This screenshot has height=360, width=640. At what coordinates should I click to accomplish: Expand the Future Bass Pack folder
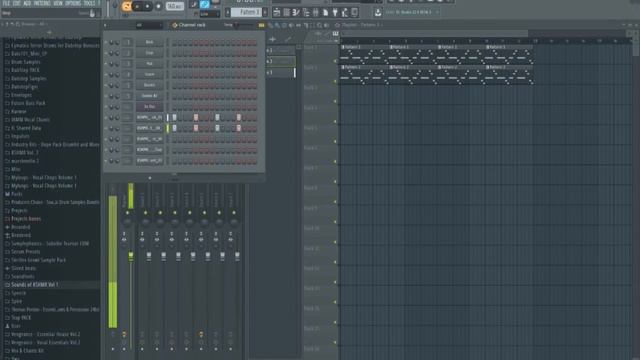[28, 103]
